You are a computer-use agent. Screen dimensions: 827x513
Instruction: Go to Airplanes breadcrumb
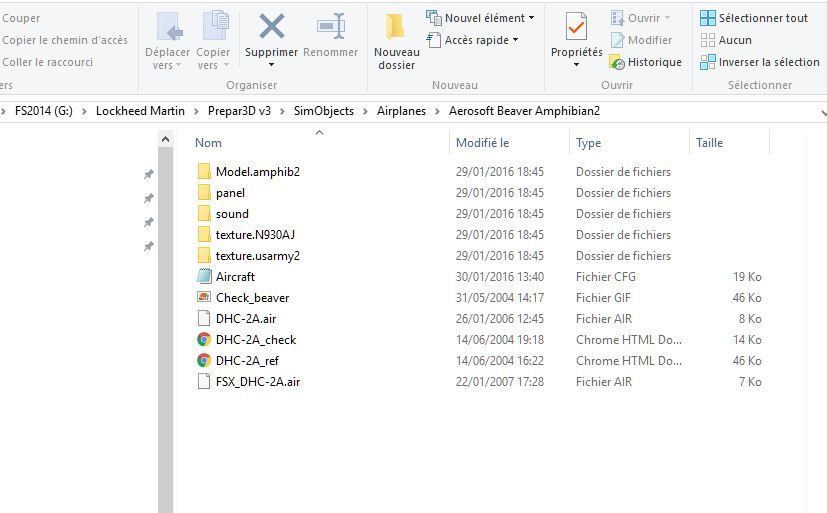pos(401,111)
